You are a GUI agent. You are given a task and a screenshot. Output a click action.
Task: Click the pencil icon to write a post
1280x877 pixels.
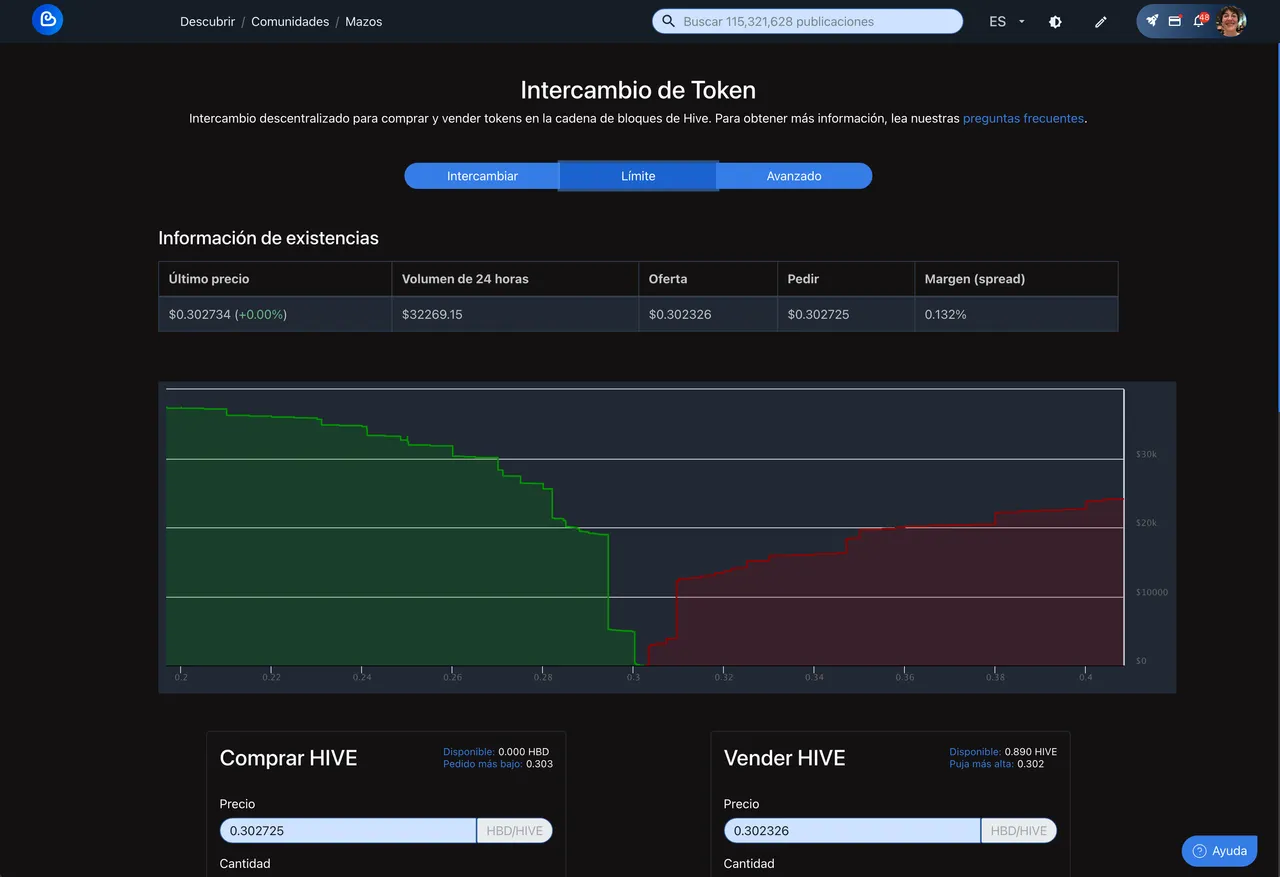click(x=1101, y=21)
